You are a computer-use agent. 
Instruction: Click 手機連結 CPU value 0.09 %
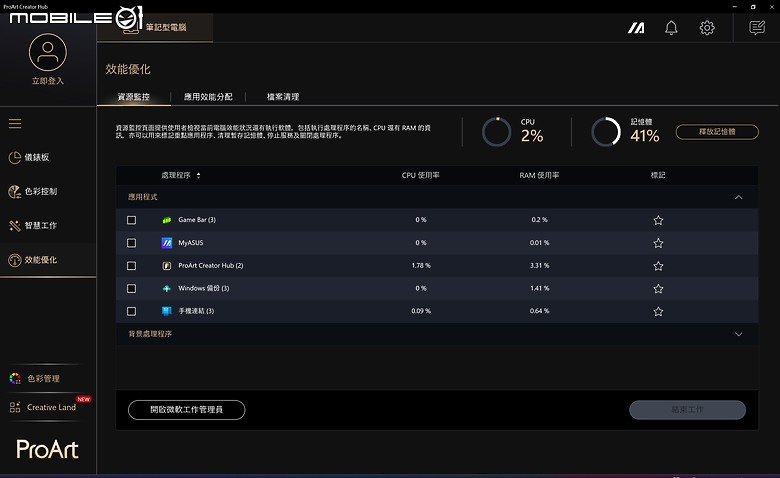click(x=421, y=311)
